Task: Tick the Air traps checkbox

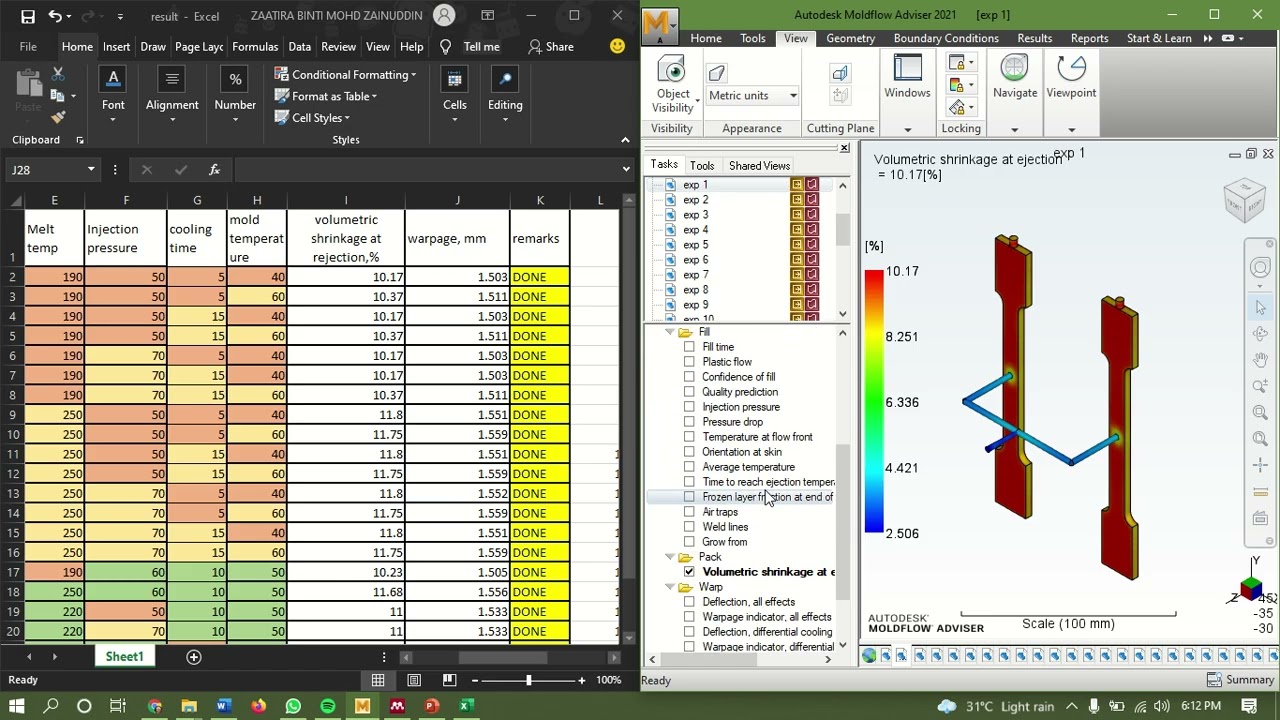Action: point(689,512)
